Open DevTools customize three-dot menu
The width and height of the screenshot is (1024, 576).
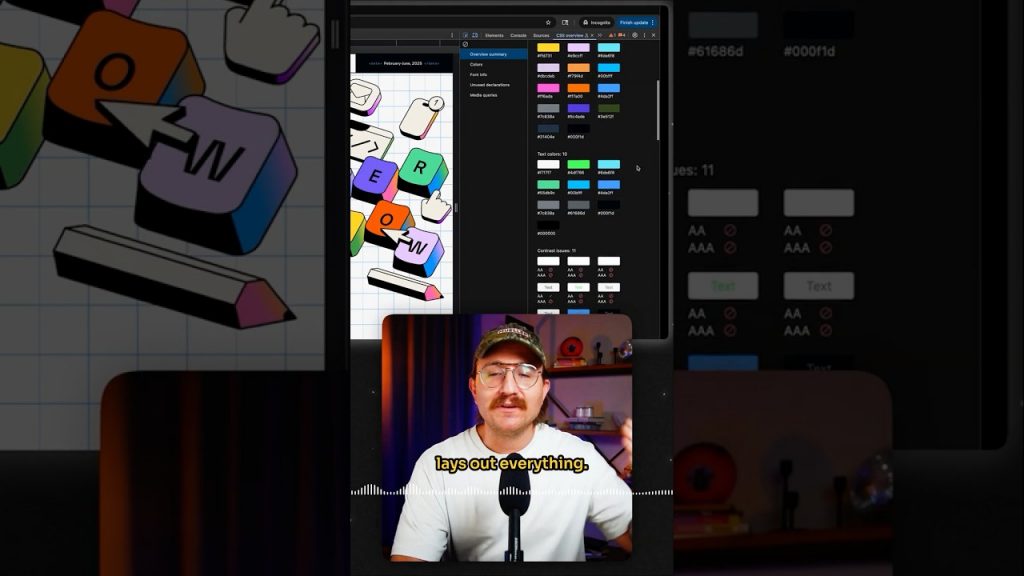(x=645, y=35)
